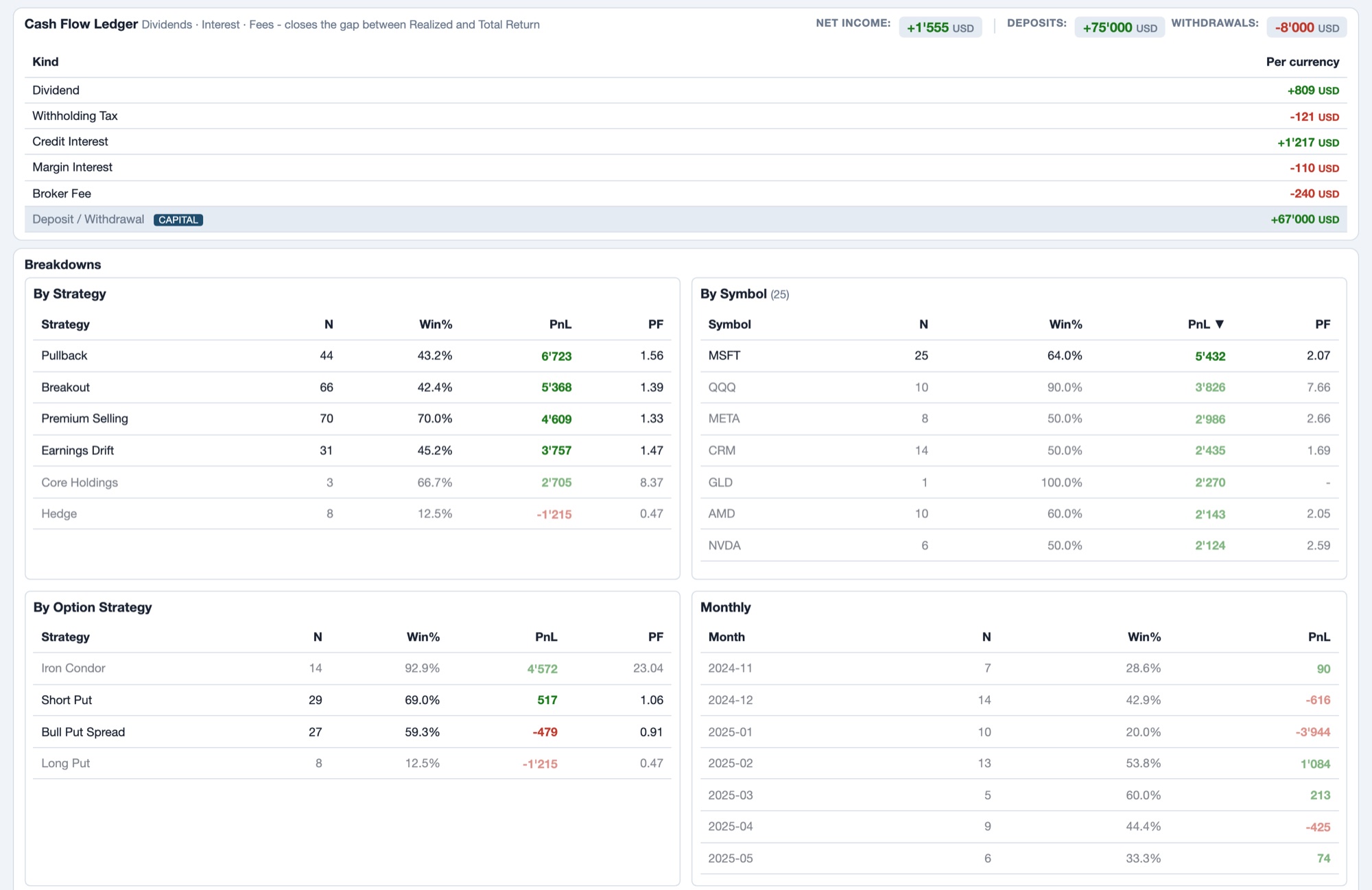Click the 2024-12 monthly row

pos(1019,700)
